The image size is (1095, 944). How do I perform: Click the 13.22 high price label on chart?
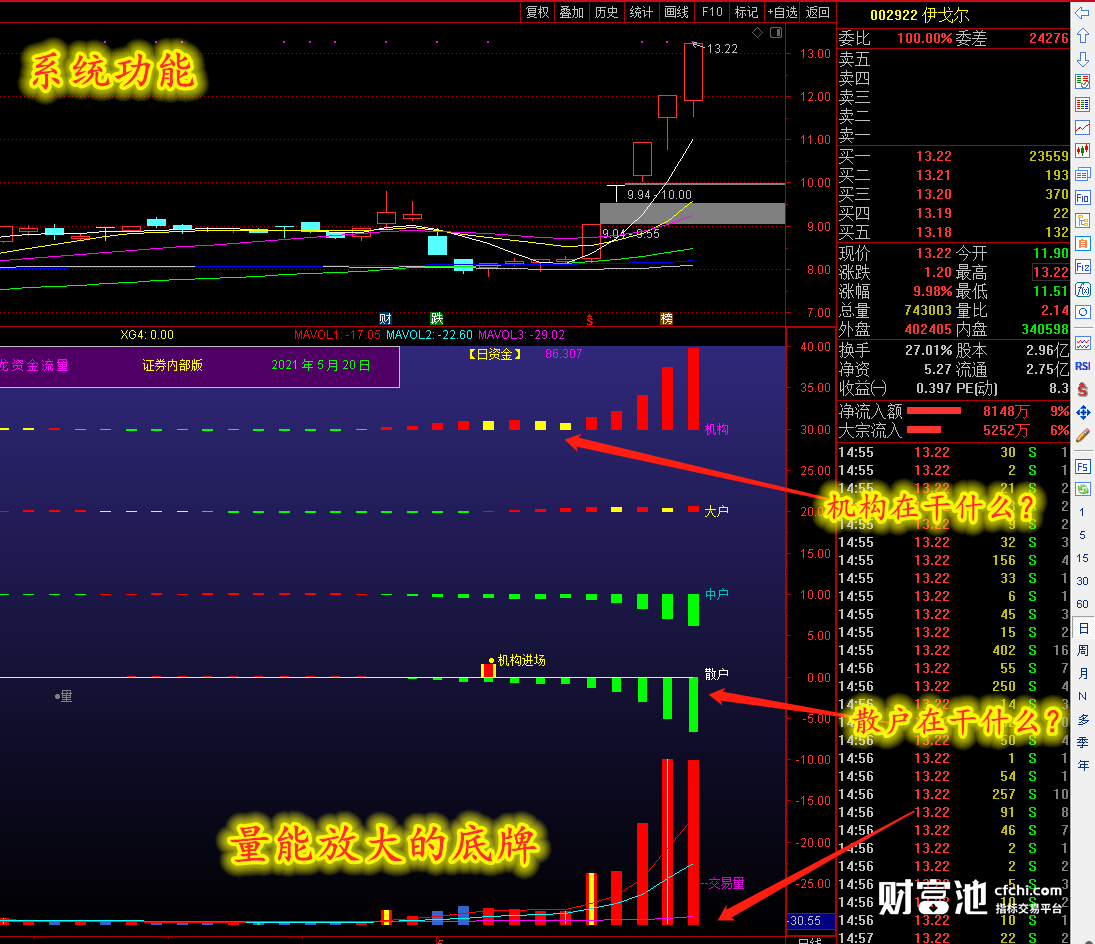(722, 49)
